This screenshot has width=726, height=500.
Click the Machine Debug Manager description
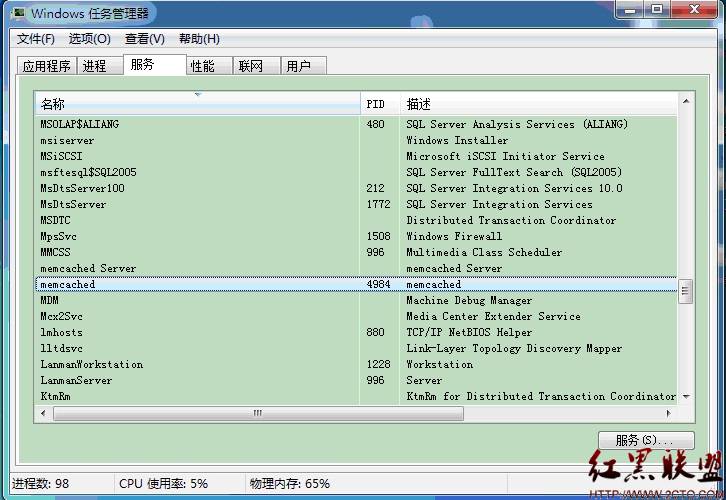(x=469, y=300)
